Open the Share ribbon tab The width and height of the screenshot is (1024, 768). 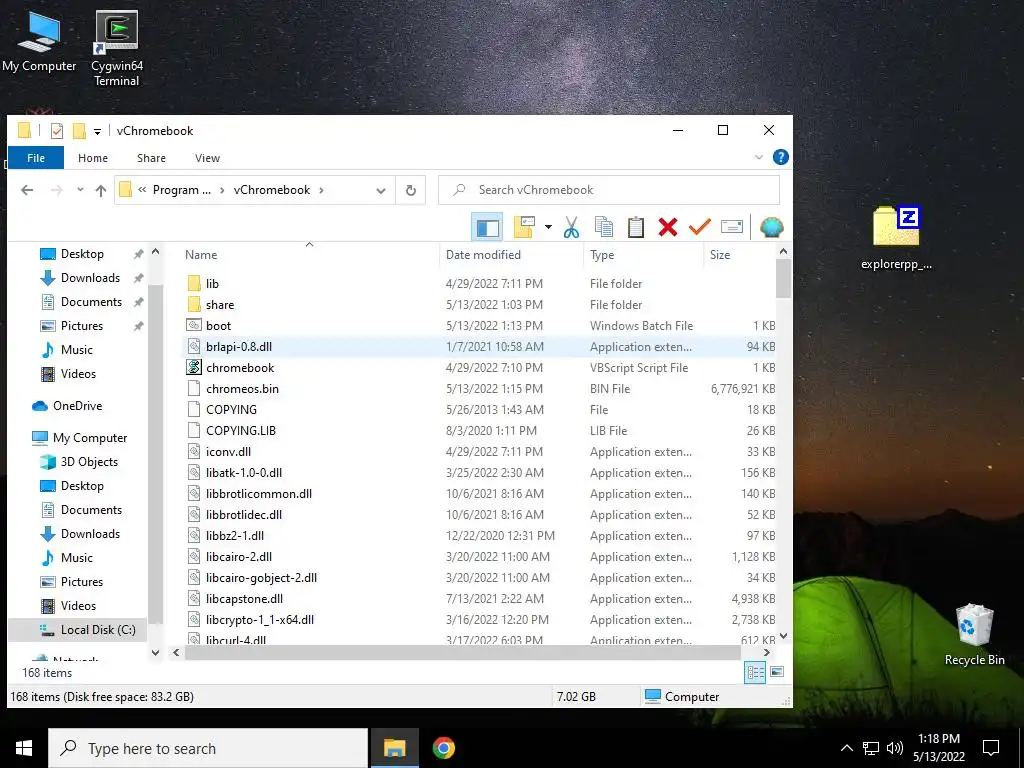click(151, 158)
